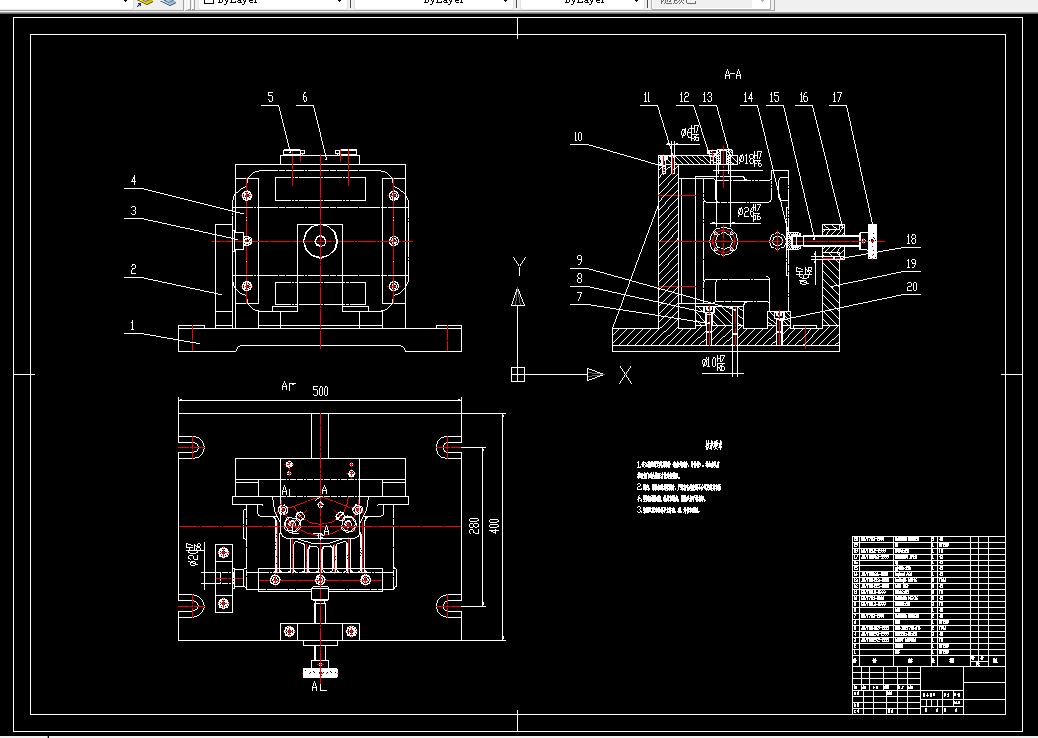The width and height of the screenshot is (1038, 738).
Task: Select part balloon number 8
Action: tap(579, 279)
